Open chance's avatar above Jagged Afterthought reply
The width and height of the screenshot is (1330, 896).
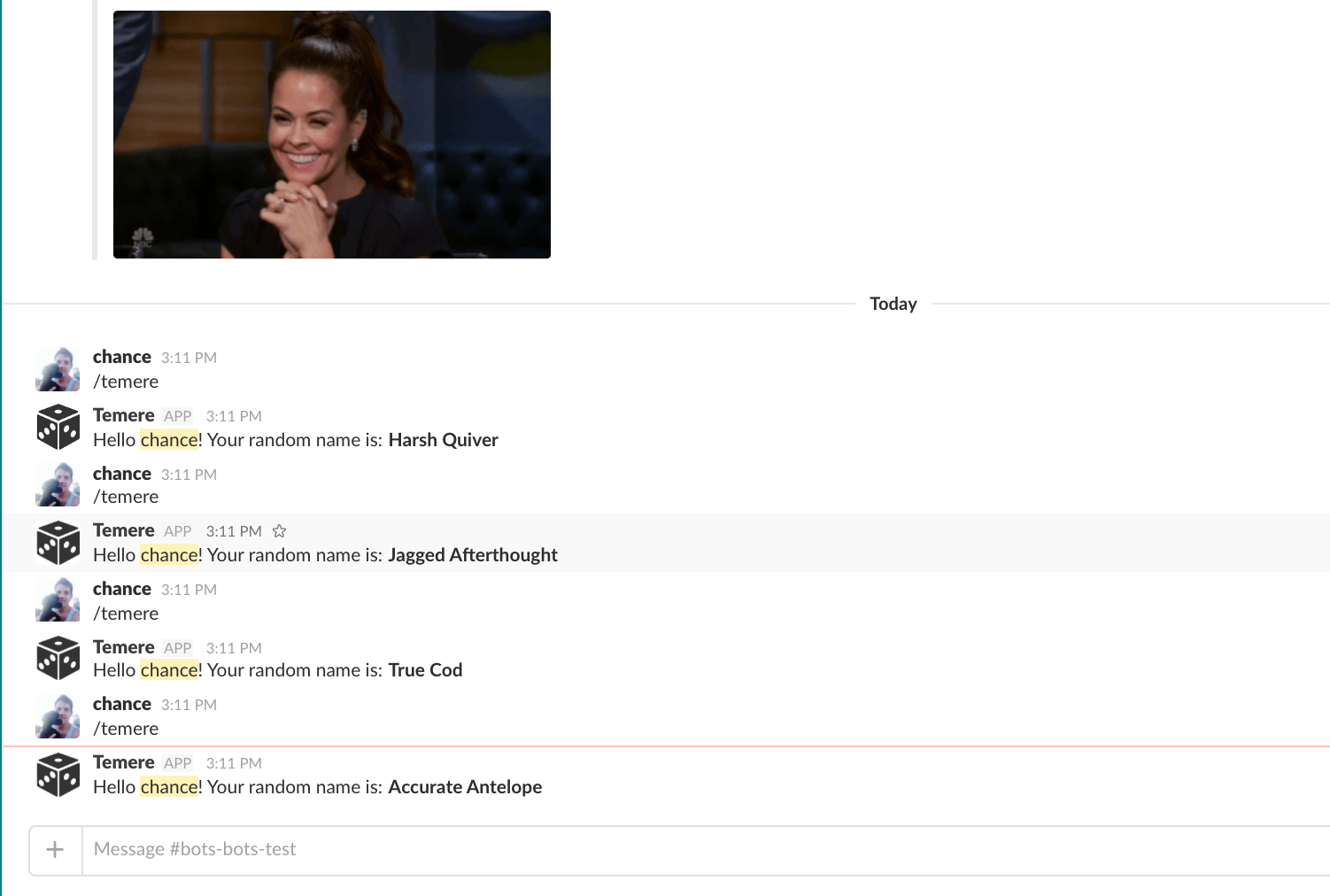[58, 484]
